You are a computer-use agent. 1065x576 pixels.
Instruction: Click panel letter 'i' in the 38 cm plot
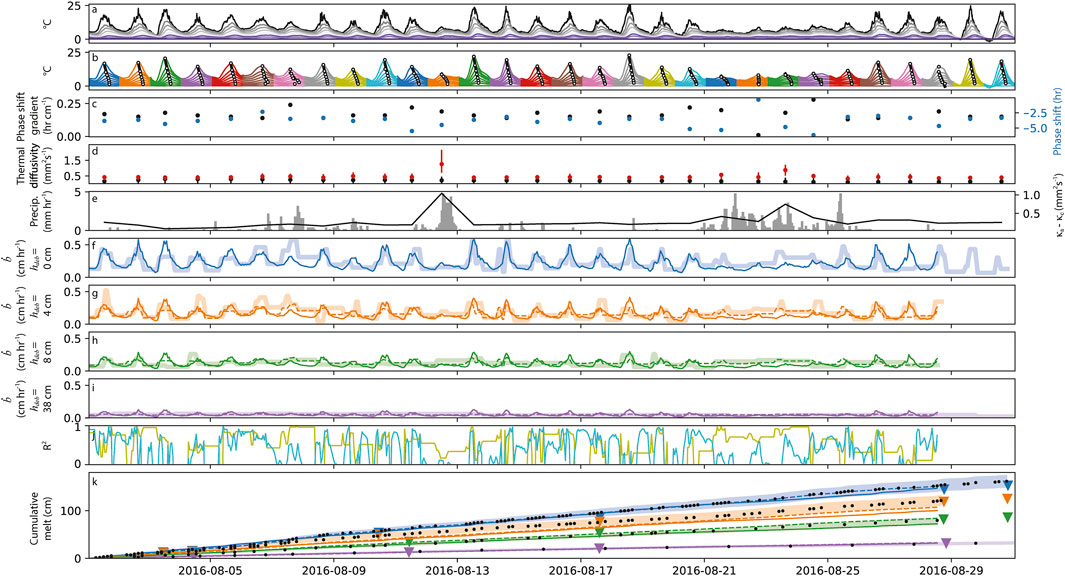[93, 386]
